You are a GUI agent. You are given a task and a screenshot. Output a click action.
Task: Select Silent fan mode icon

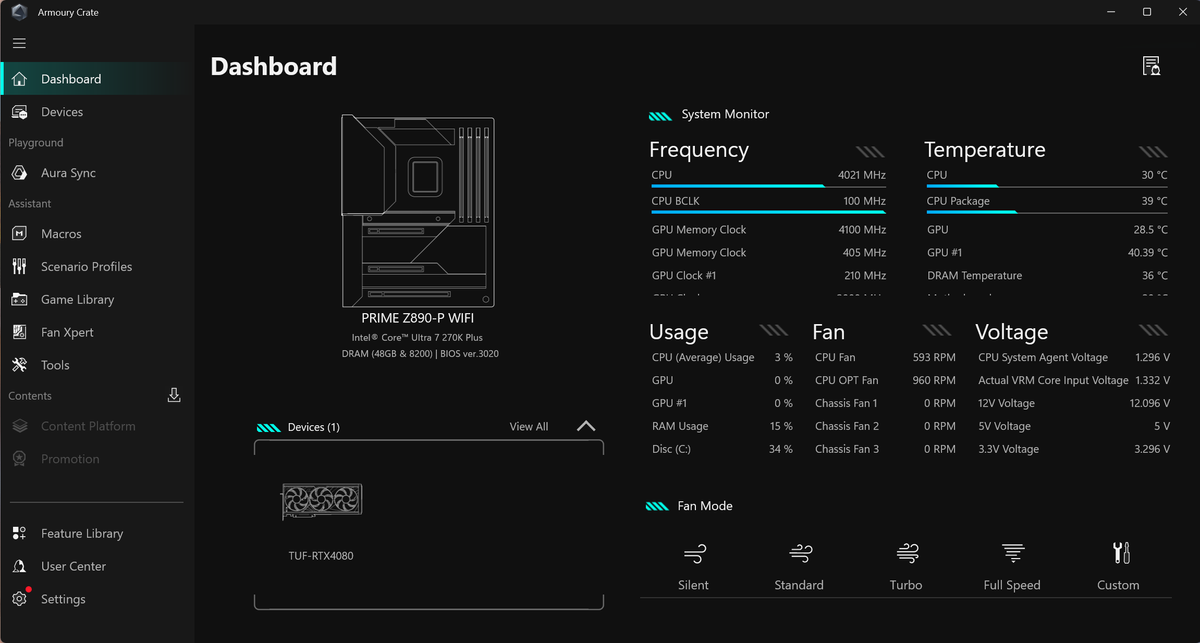pyautogui.click(x=694, y=553)
